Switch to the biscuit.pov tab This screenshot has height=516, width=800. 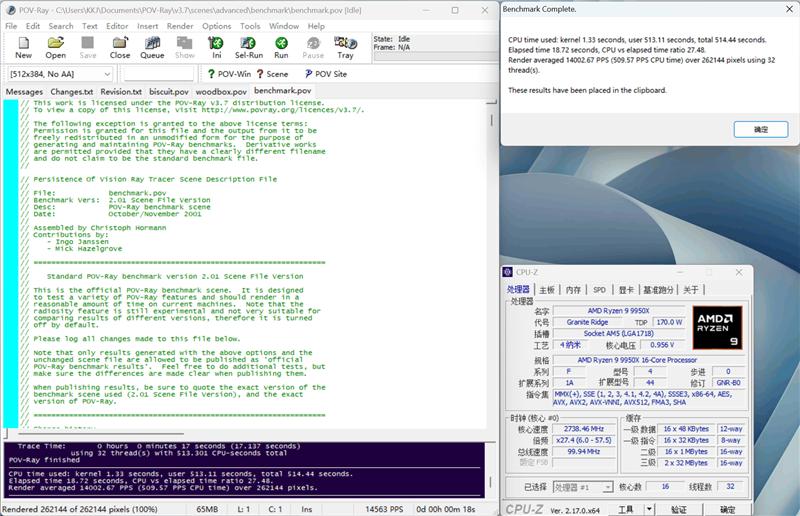(169, 92)
